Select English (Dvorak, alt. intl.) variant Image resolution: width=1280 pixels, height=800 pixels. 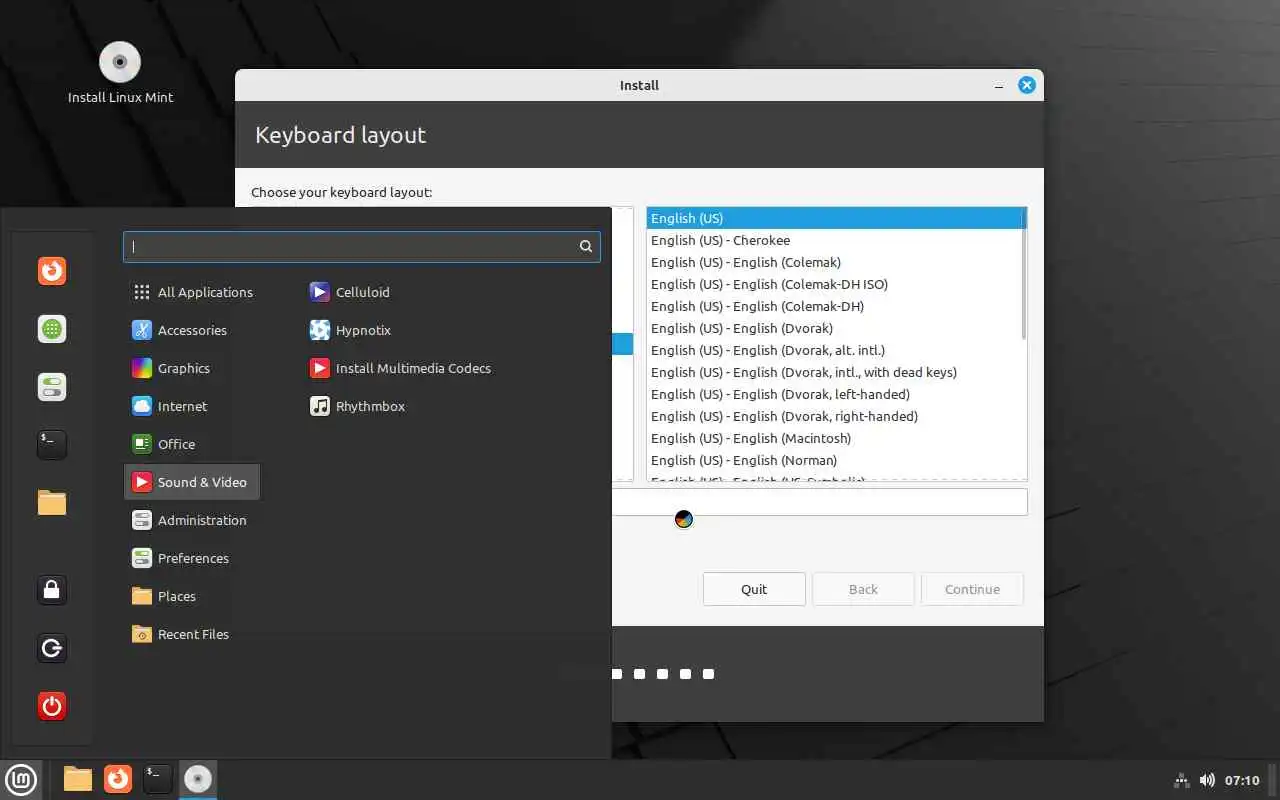pos(836,350)
